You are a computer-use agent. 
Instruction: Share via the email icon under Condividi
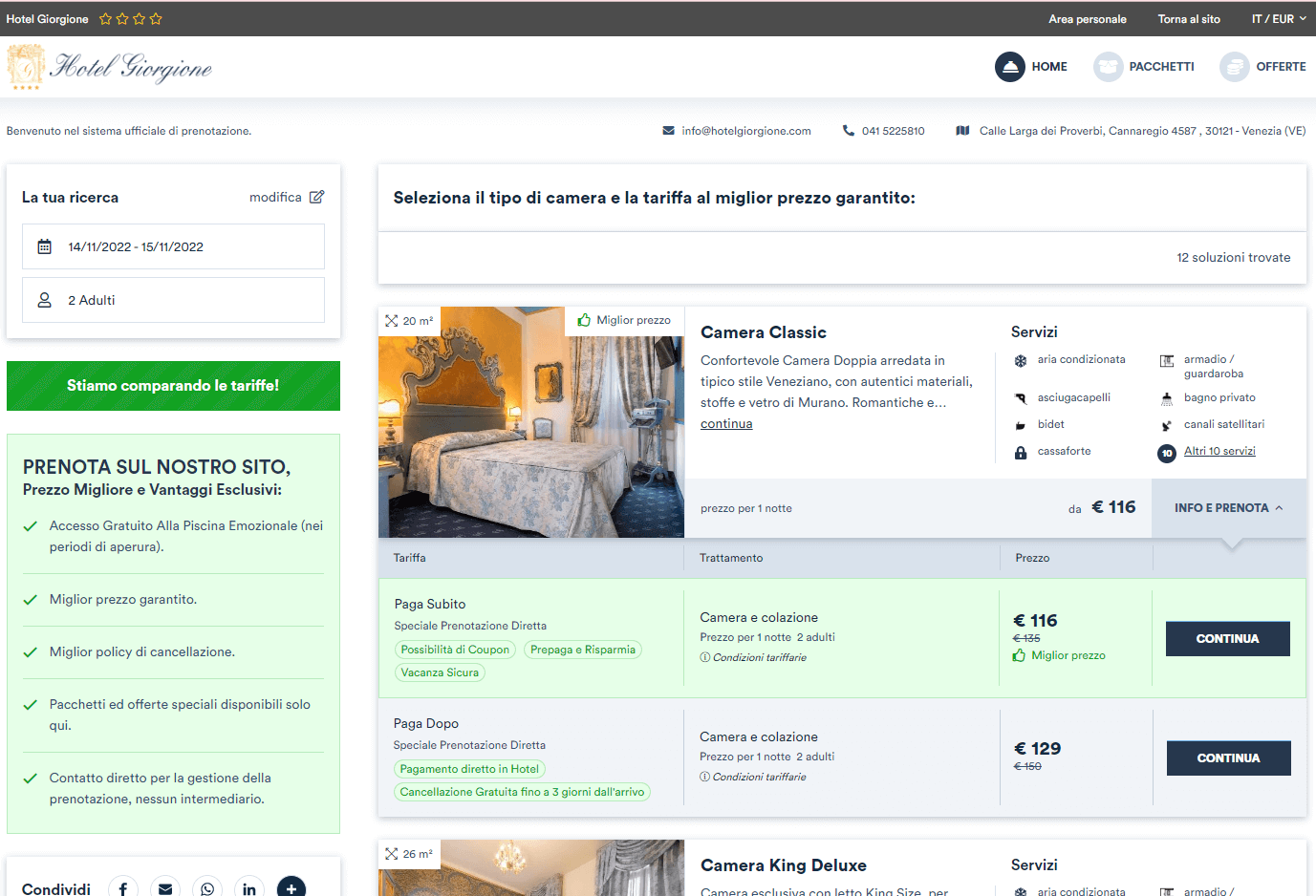pos(165,889)
